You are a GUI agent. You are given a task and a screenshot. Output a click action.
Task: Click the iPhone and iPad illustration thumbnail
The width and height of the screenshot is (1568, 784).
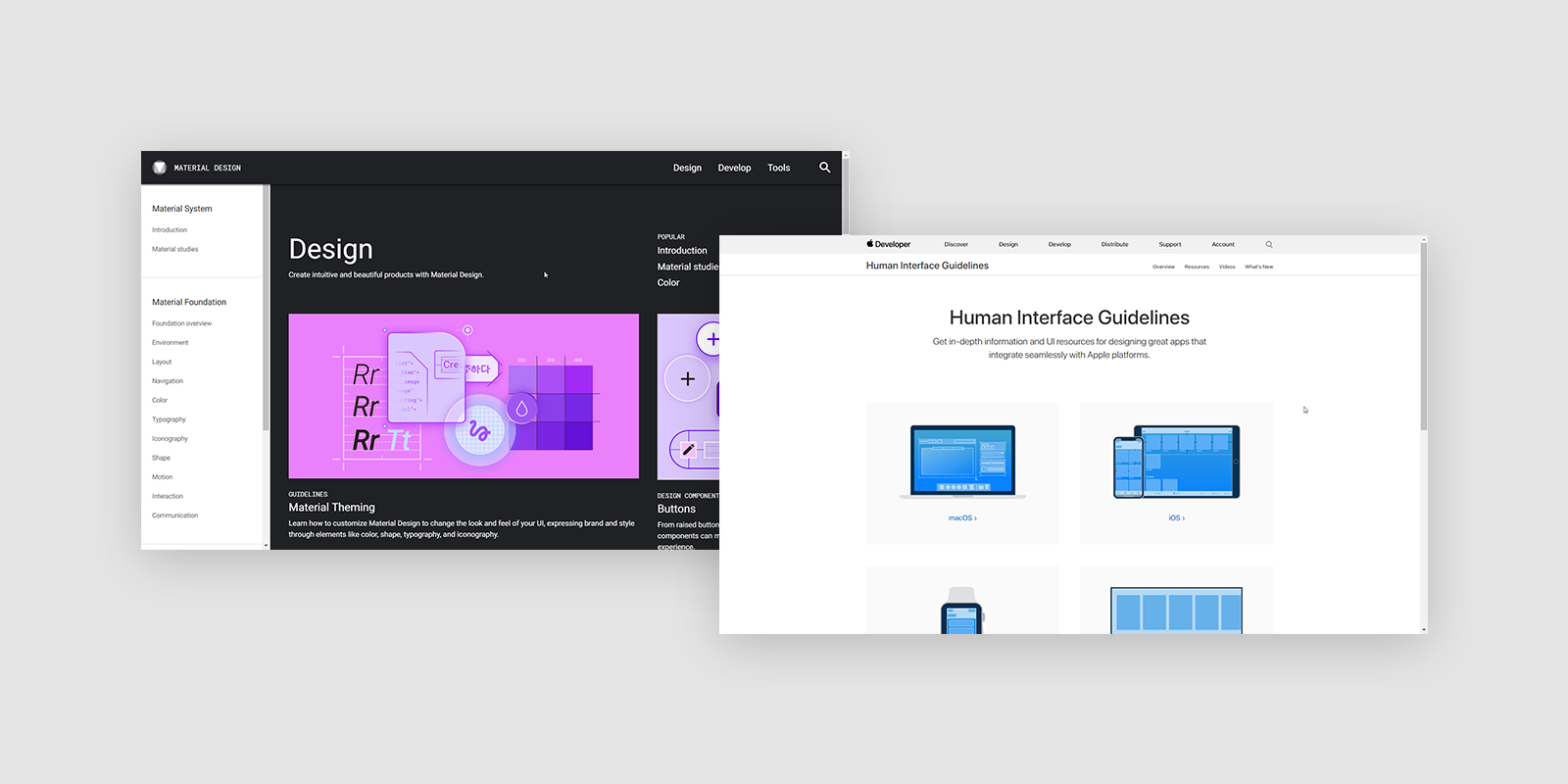1177,462
